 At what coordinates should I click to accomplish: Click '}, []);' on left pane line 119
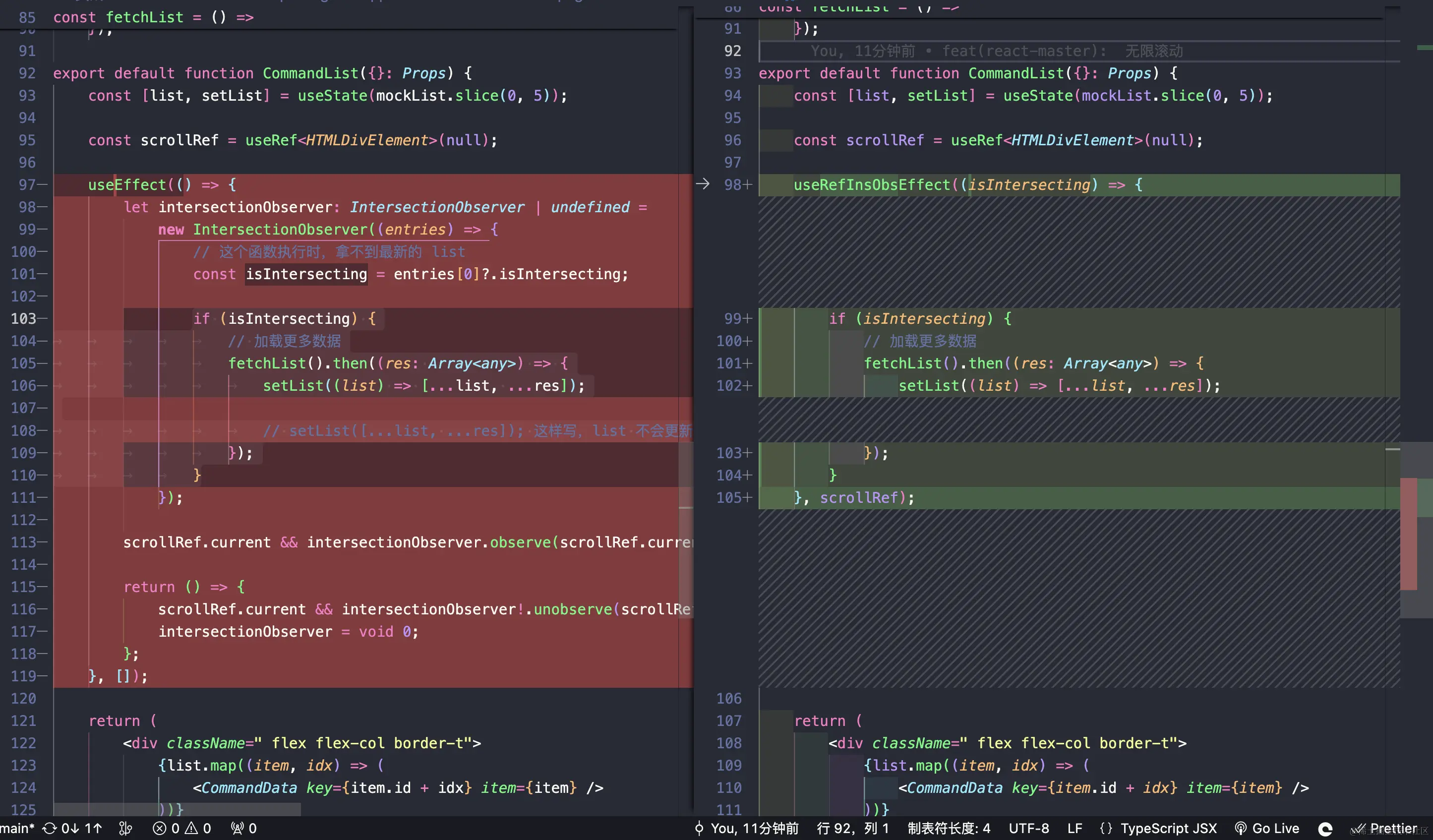click(119, 676)
